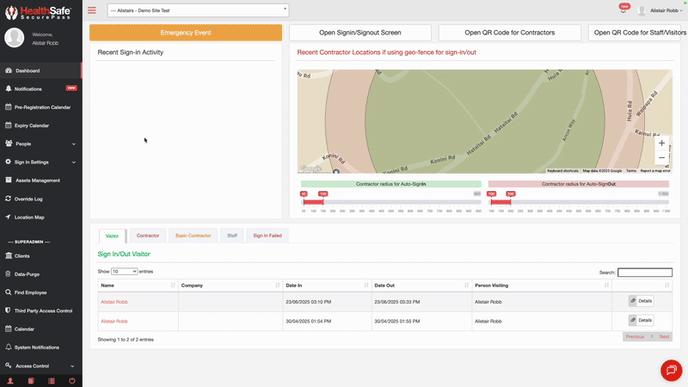The width and height of the screenshot is (688, 387).
Task: Click the Auto-SignIn radius slider handle
Action: 323,202
